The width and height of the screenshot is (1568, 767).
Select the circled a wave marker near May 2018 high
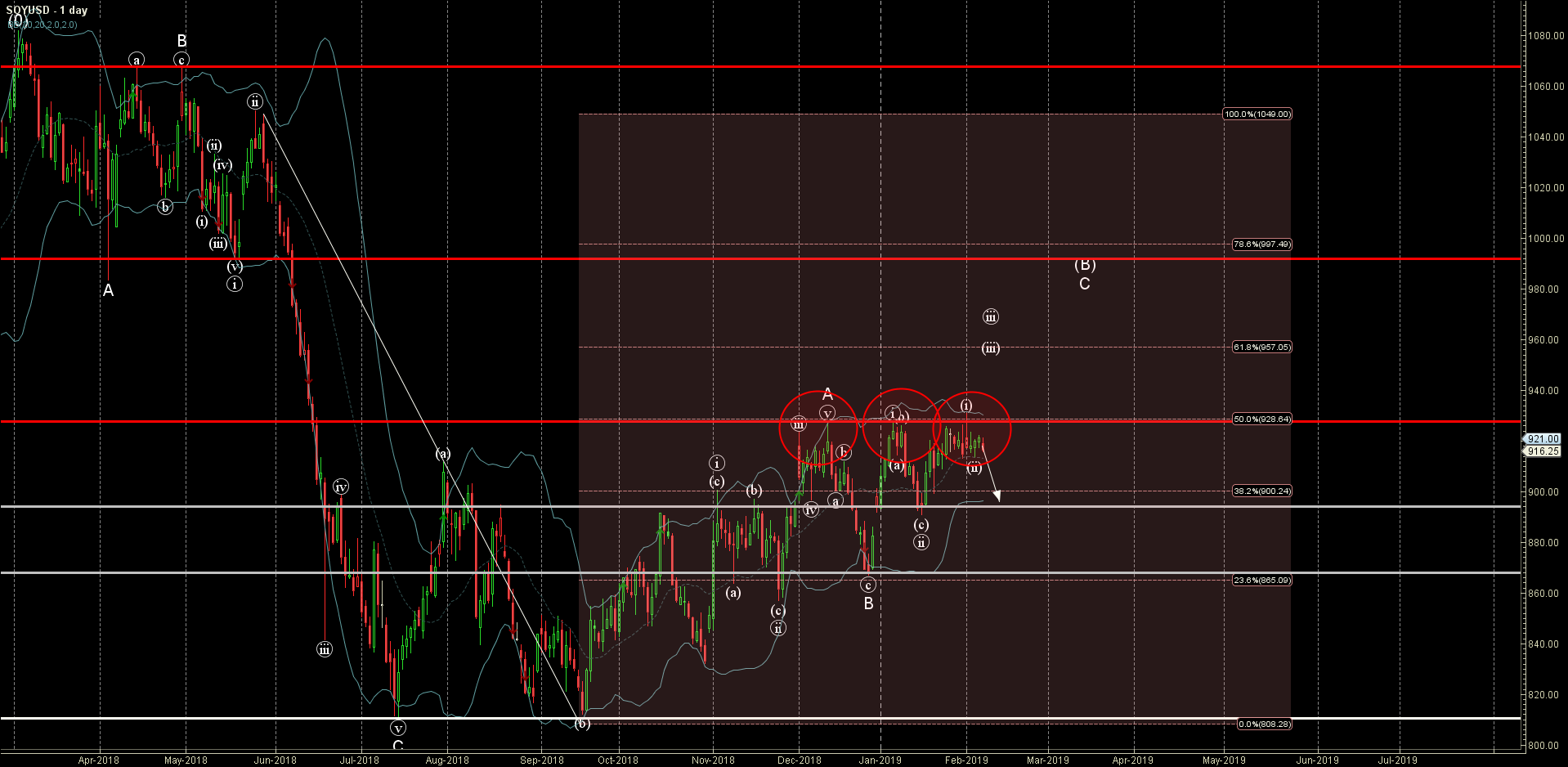[137, 60]
